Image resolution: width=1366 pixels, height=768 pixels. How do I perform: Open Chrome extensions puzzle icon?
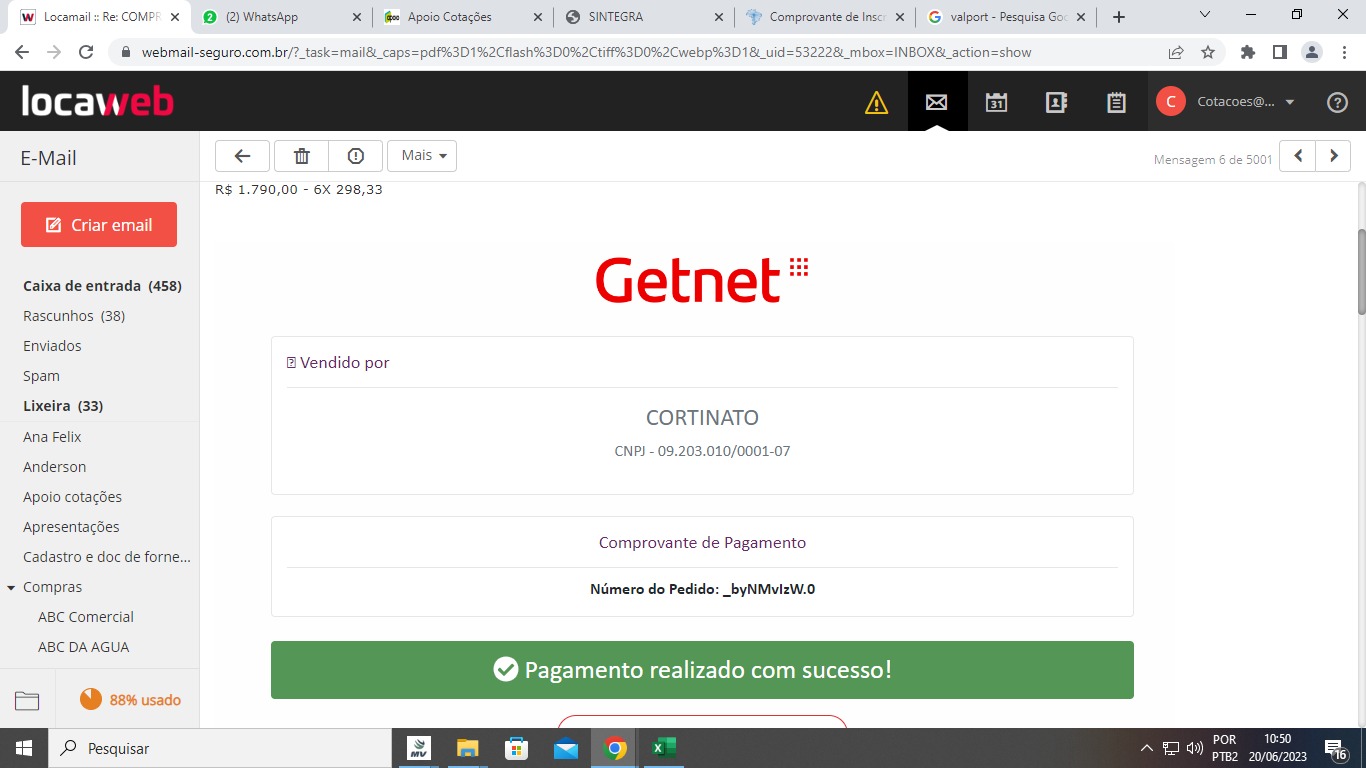click(1248, 52)
